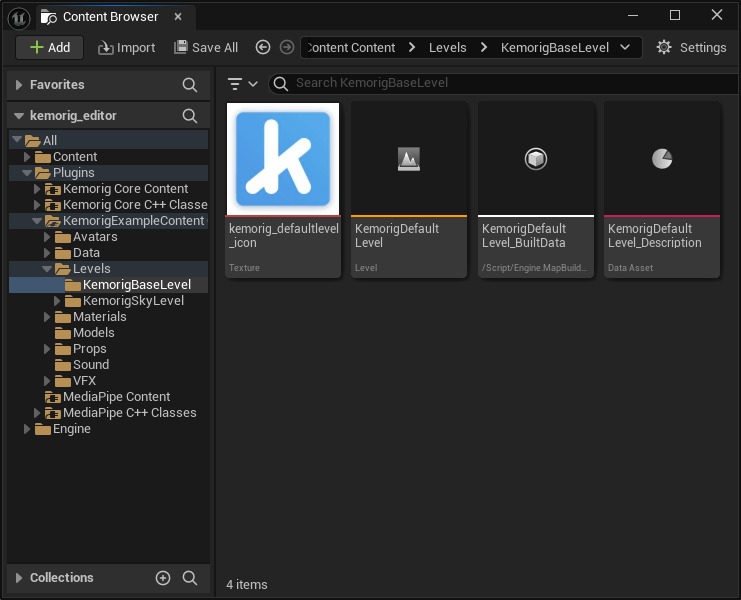Select the Content Browser tab
This screenshot has width=741, height=600.
(x=108, y=17)
